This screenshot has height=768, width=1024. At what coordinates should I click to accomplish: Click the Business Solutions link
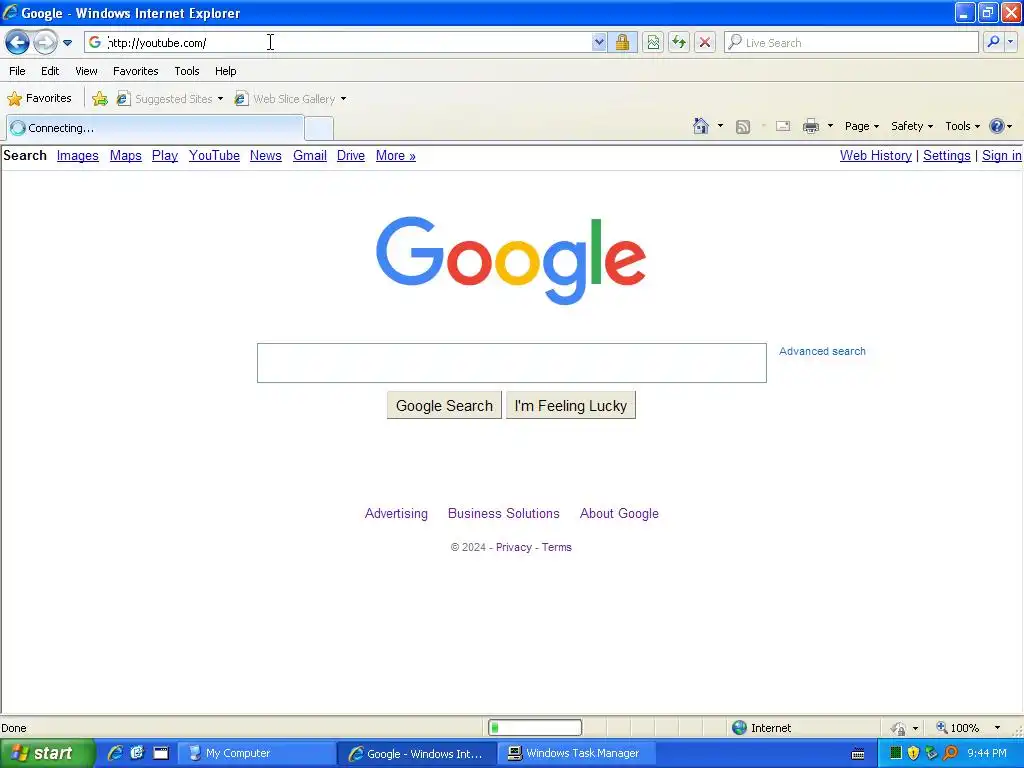pos(504,513)
